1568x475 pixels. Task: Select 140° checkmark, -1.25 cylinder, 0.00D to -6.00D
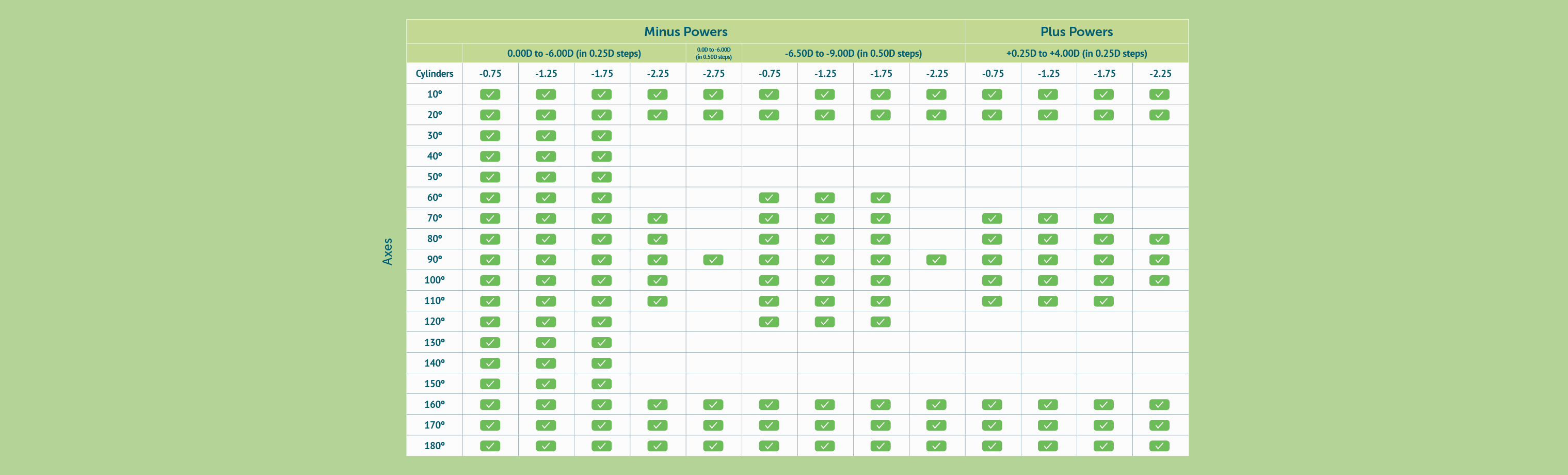tap(546, 363)
